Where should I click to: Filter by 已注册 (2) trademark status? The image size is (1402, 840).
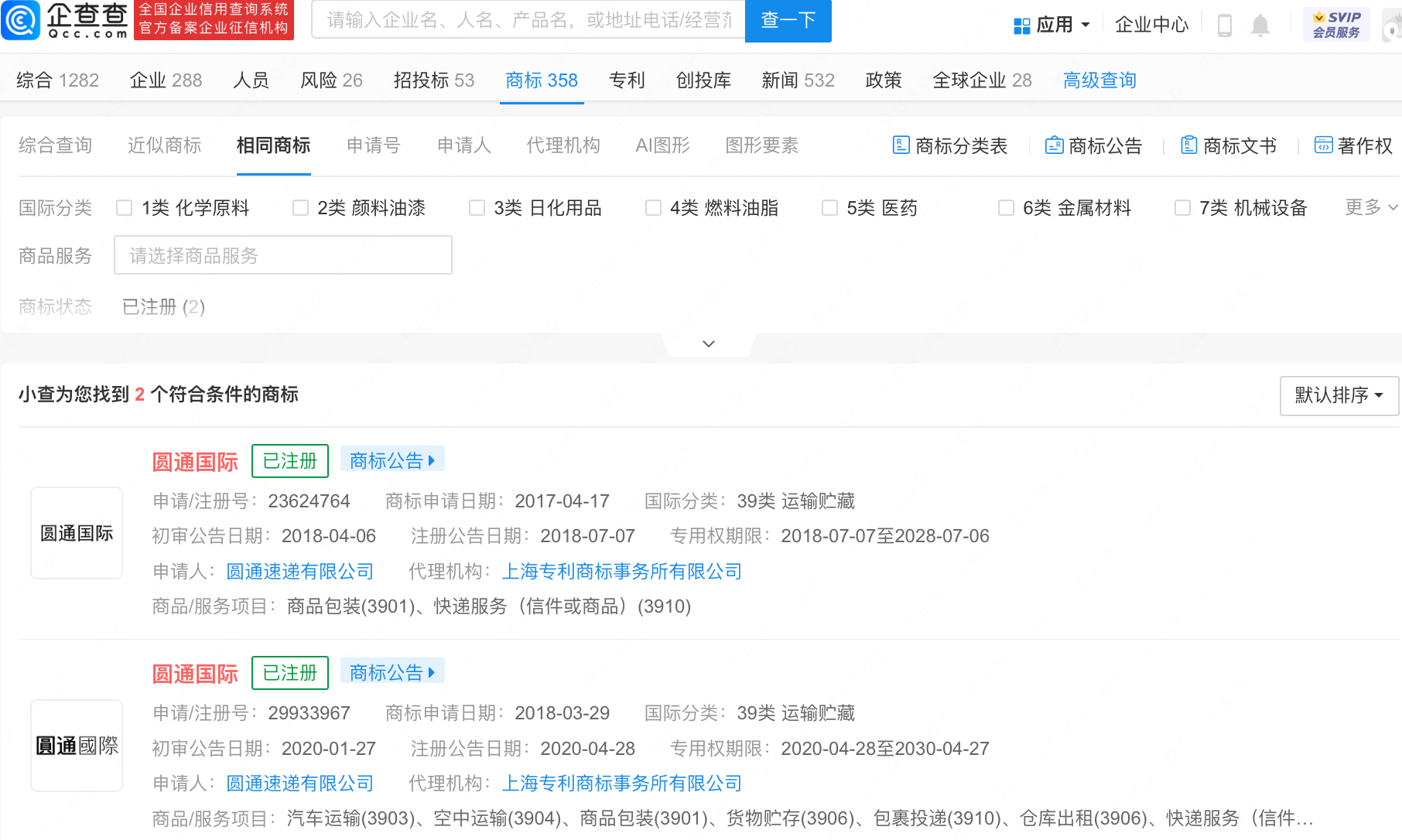[164, 307]
